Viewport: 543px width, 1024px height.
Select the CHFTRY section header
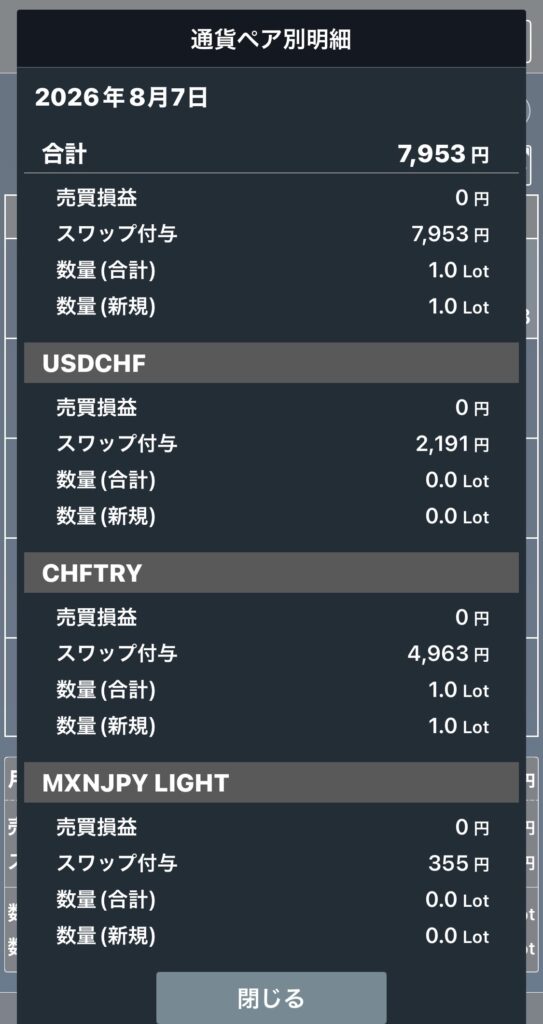point(271,573)
